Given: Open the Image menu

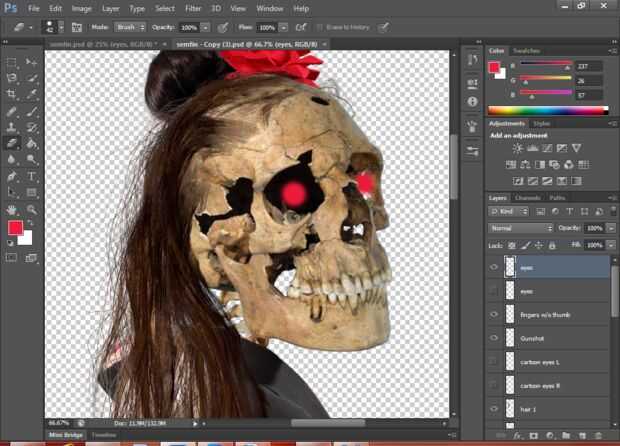Looking at the screenshot, I should click(x=82, y=8).
